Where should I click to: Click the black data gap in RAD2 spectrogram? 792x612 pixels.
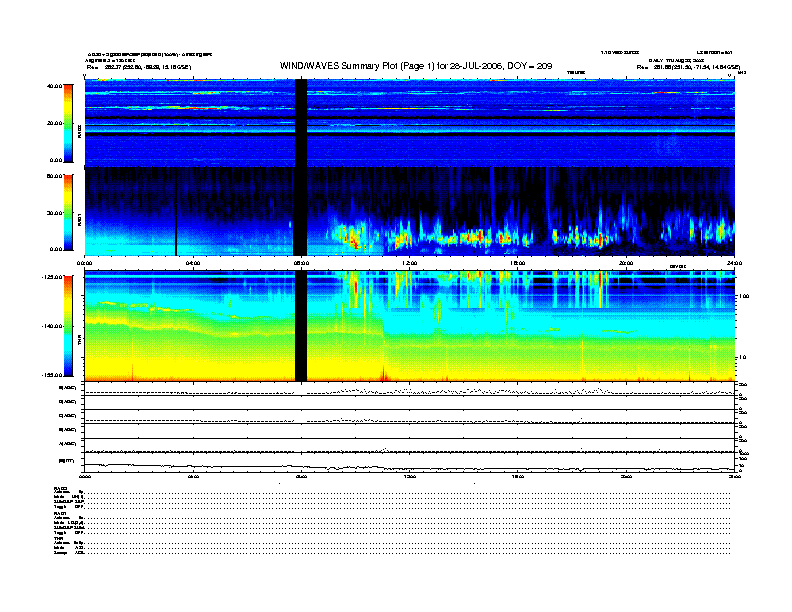pos(301,123)
